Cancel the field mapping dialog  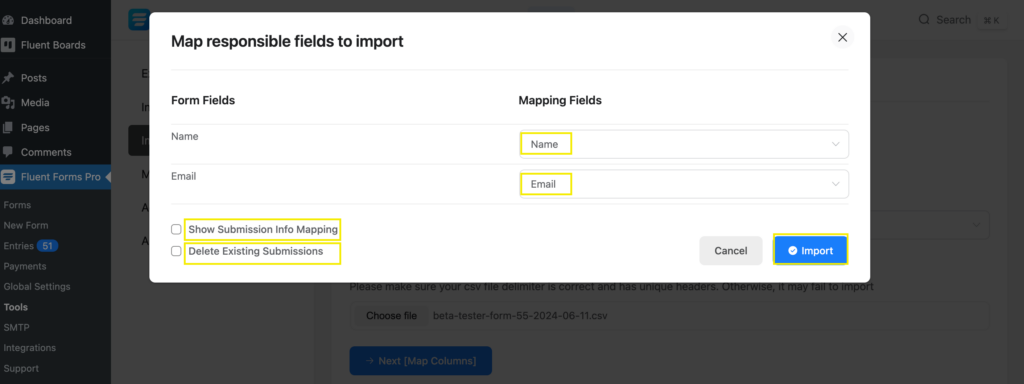pyautogui.click(x=731, y=251)
